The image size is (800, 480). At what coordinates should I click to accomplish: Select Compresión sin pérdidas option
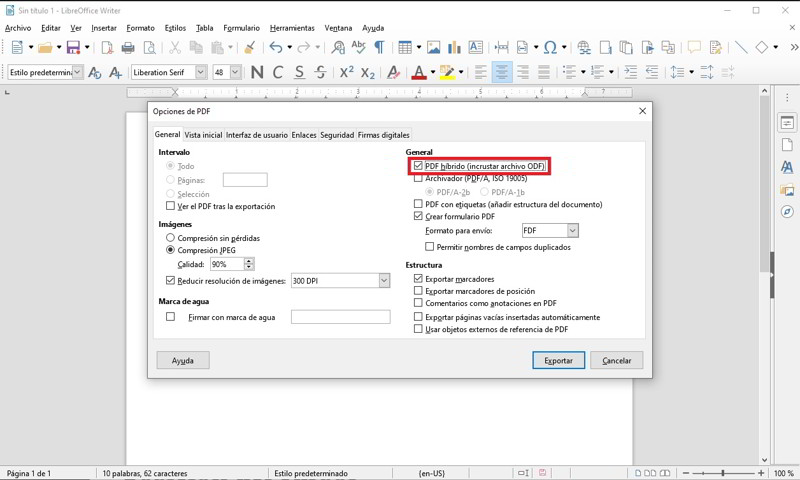coord(170,238)
